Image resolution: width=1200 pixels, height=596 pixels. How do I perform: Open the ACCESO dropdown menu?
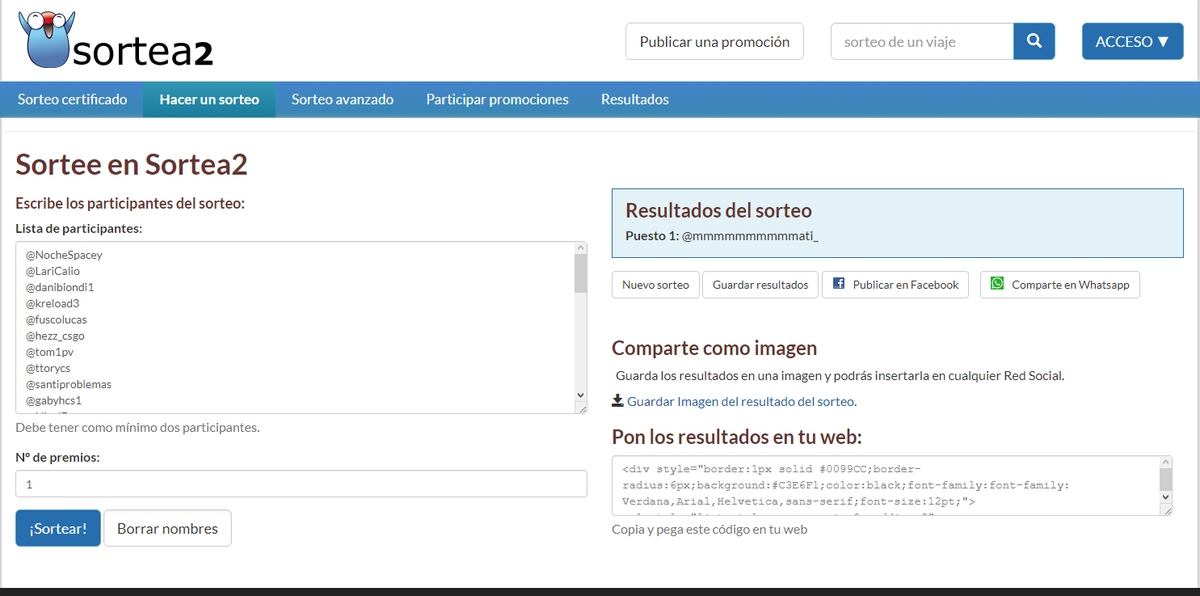point(1132,41)
